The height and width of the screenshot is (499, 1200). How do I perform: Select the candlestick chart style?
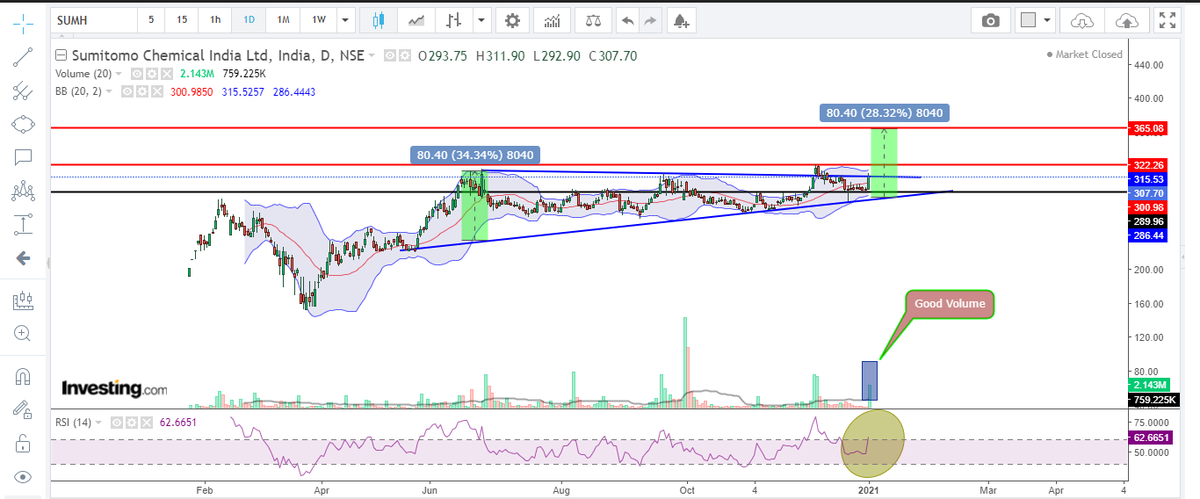tap(378, 20)
